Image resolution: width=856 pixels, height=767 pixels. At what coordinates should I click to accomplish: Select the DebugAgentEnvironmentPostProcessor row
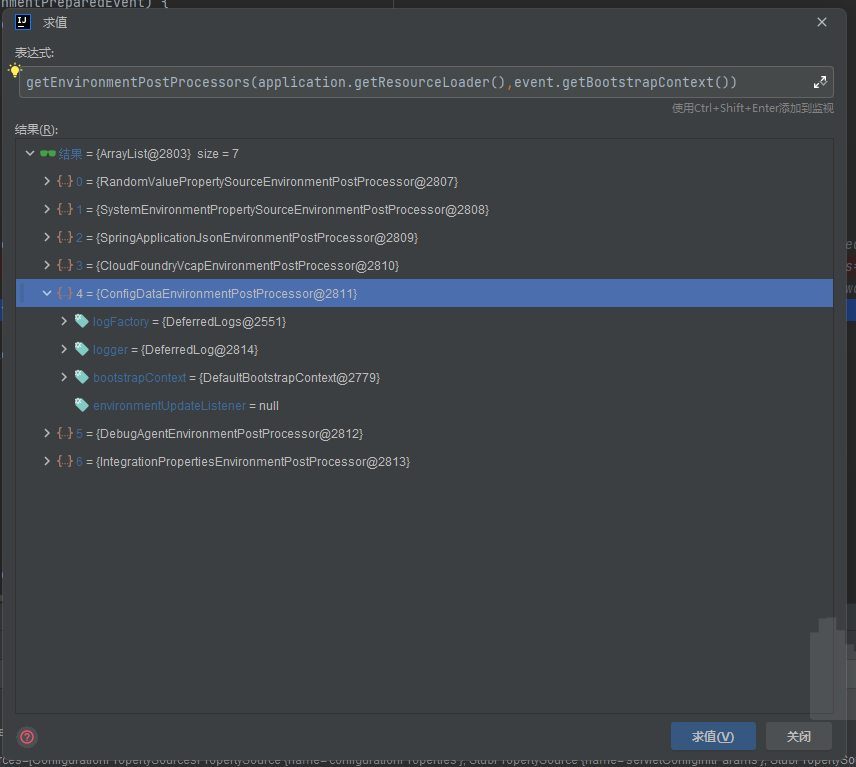(x=230, y=433)
